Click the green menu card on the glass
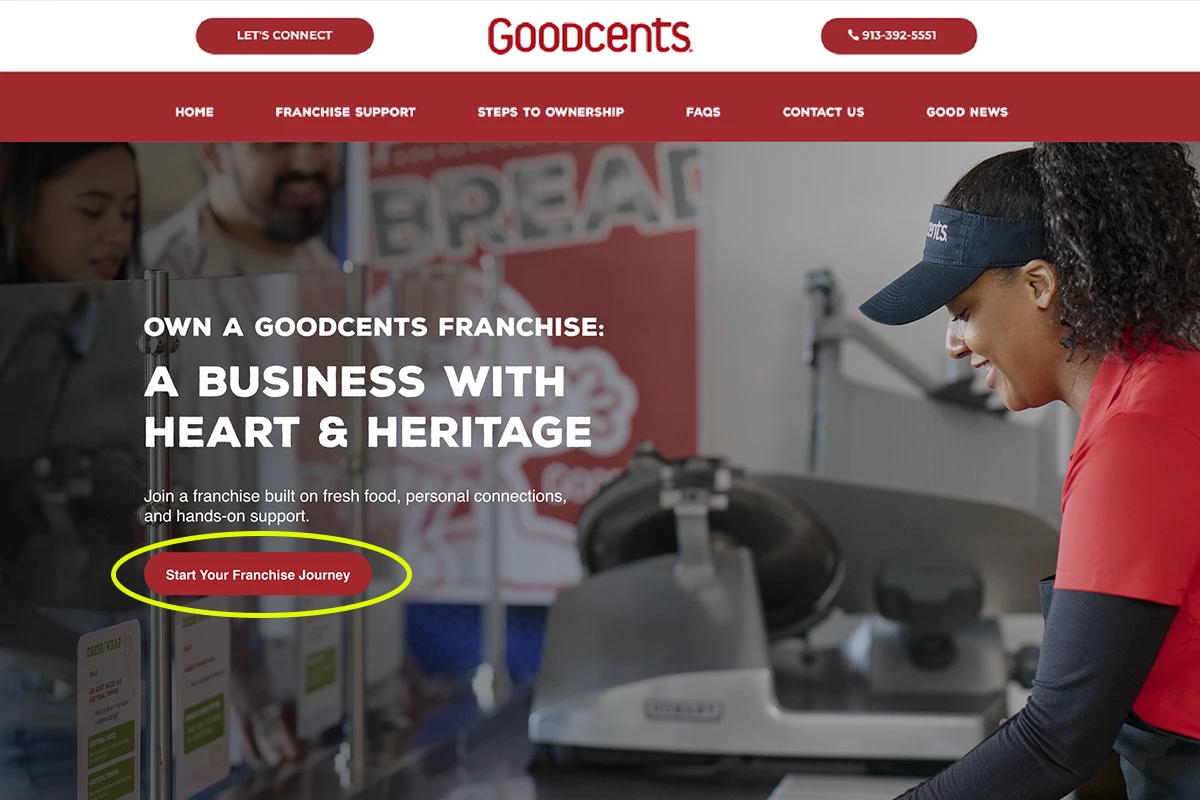The height and width of the screenshot is (800, 1200). point(108,710)
